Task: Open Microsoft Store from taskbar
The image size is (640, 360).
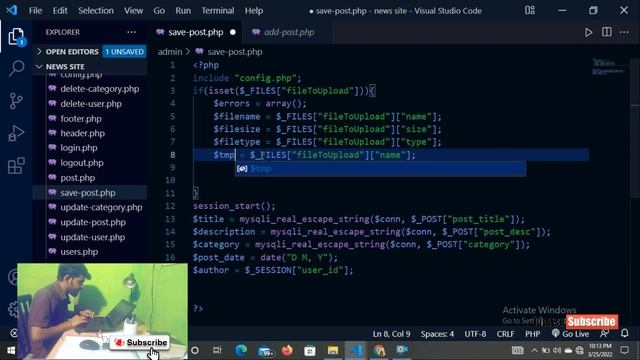Action: pyautogui.click(x=310, y=350)
